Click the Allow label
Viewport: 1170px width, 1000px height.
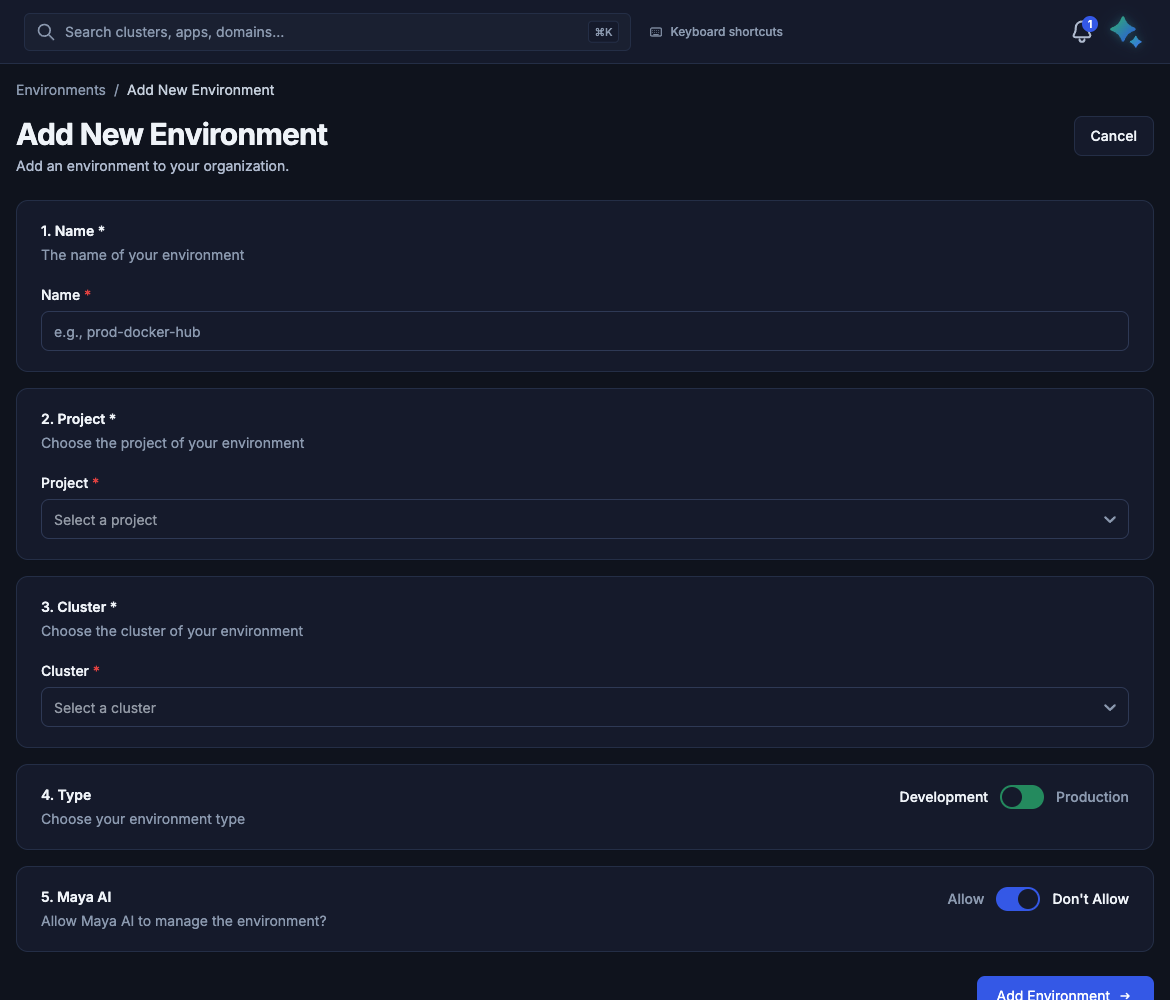[x=966, y=899]
